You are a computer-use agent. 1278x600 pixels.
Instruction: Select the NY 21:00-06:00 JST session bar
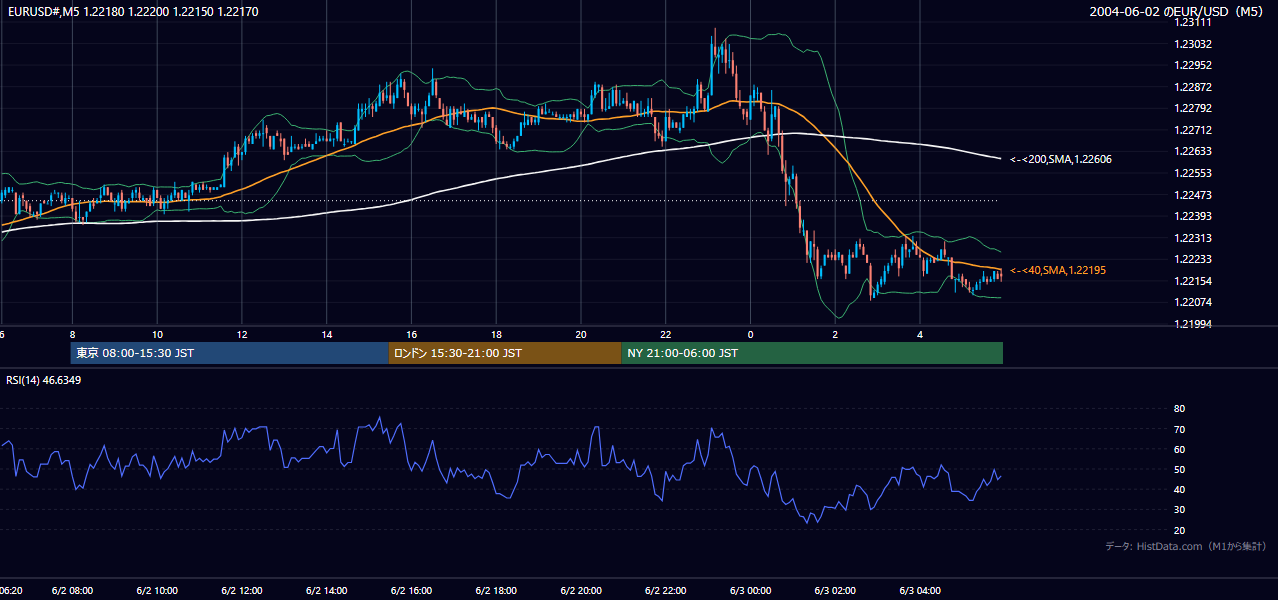[x=812, y=353]
